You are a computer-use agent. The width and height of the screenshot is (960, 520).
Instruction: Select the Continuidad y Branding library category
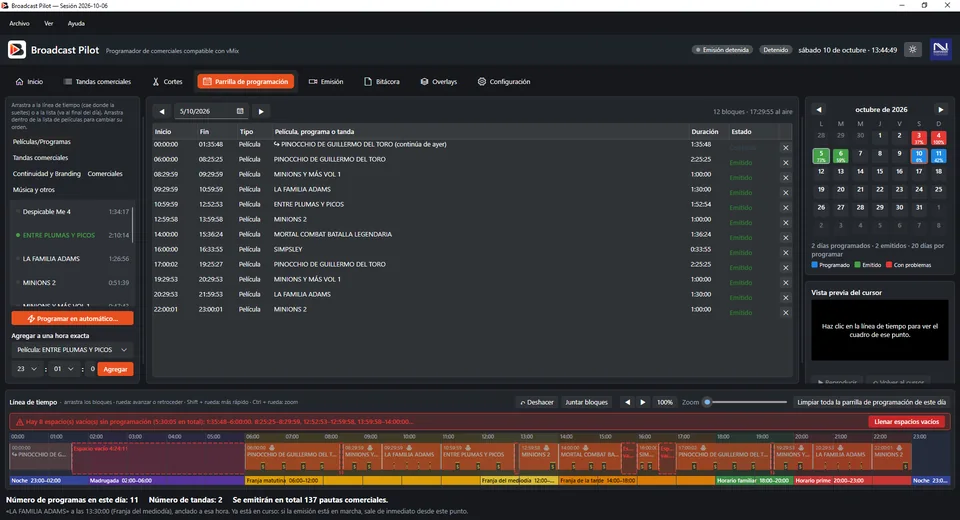pos(47,174)
